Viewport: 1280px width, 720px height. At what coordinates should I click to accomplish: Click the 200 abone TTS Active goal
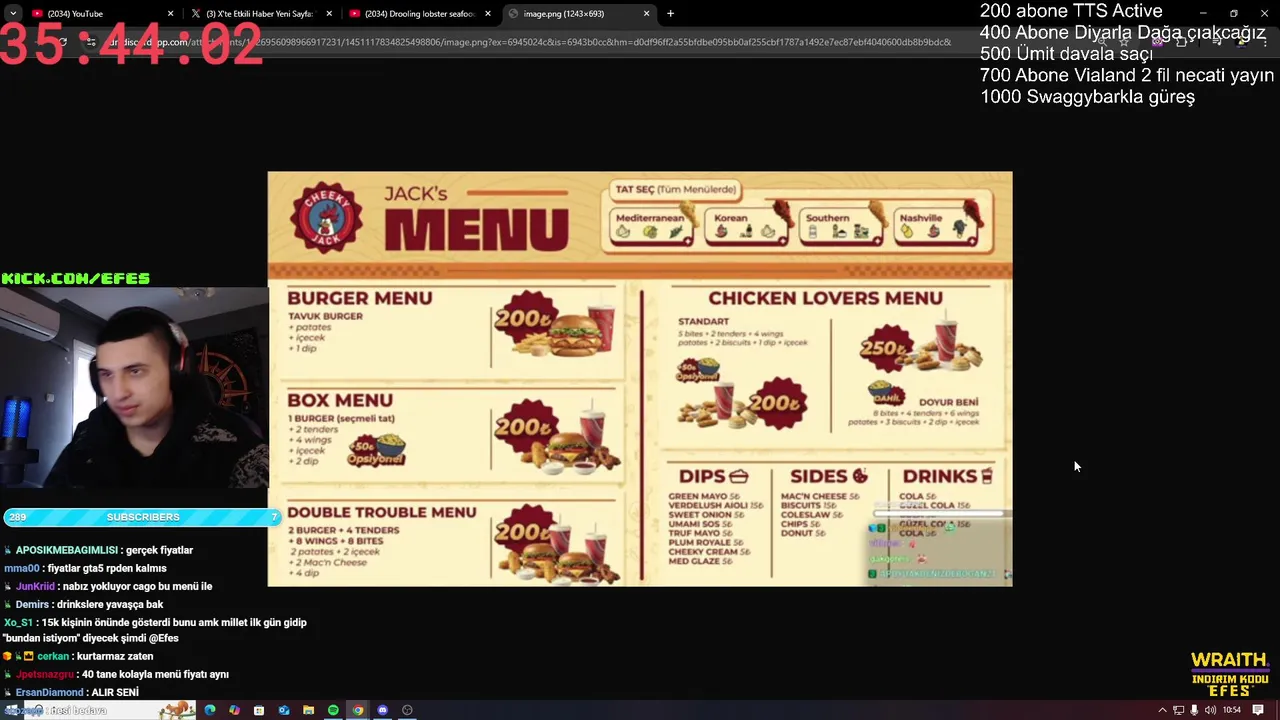click(1071, 11)
